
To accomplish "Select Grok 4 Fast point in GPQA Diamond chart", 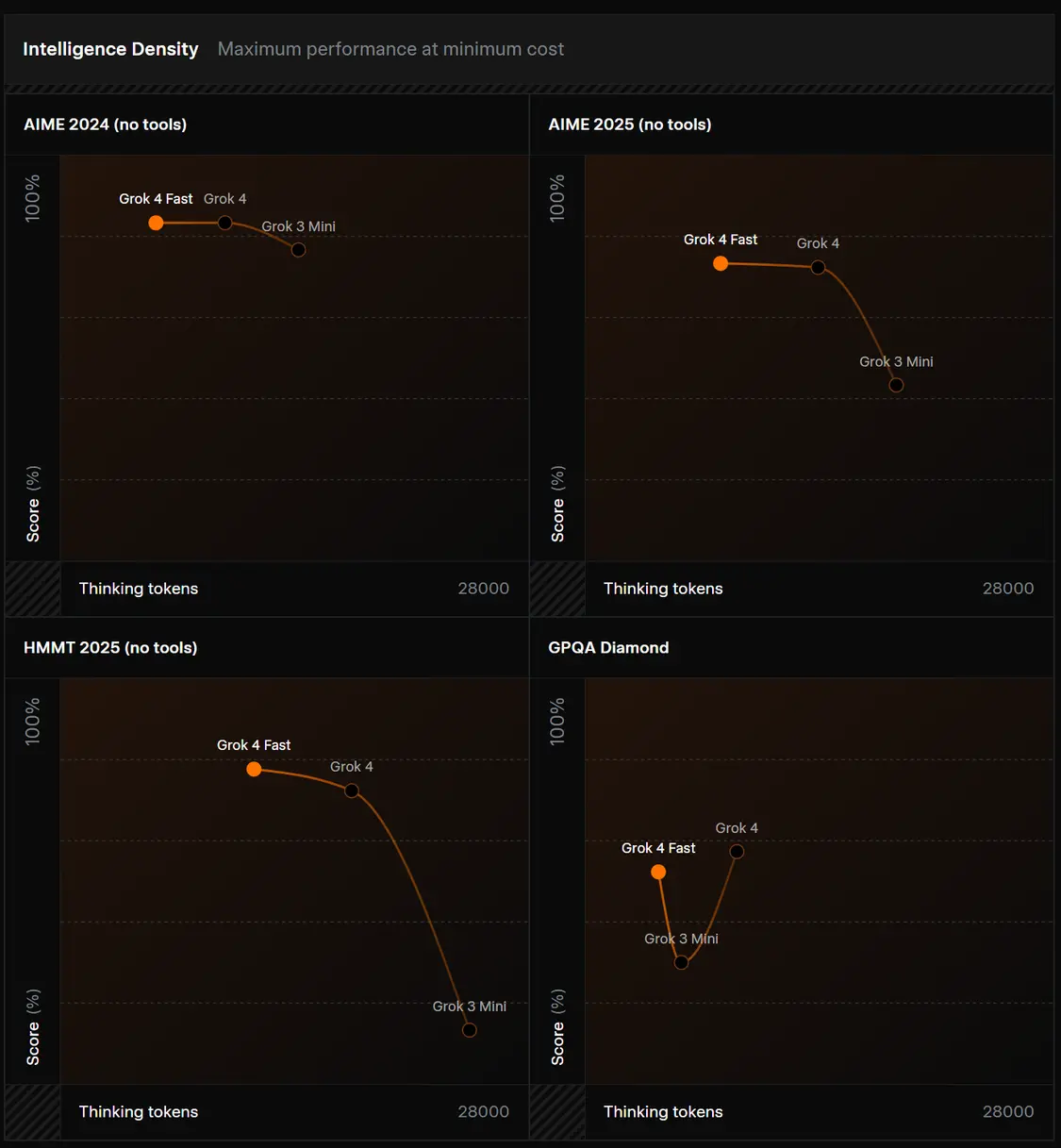I will click(658, 872).
